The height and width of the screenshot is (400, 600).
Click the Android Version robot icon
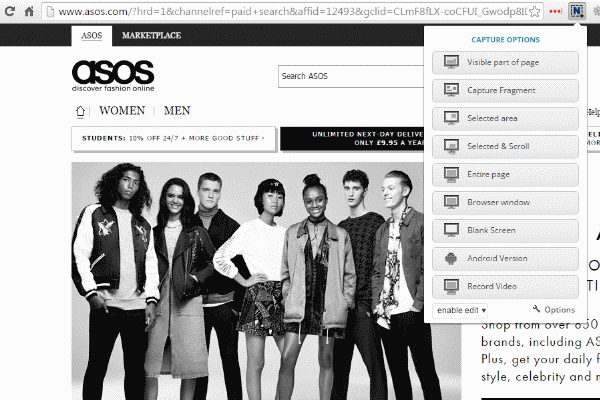tap(451, 259)
